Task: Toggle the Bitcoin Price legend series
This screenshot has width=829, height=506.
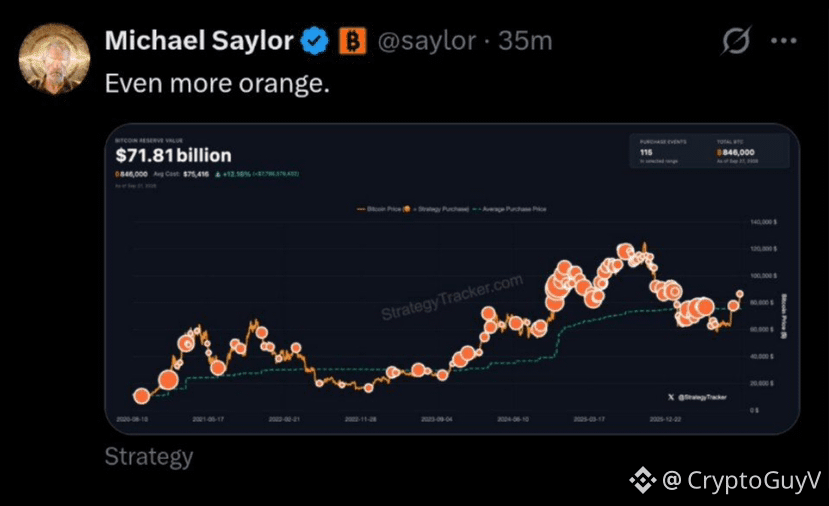Action: [379, 209]
